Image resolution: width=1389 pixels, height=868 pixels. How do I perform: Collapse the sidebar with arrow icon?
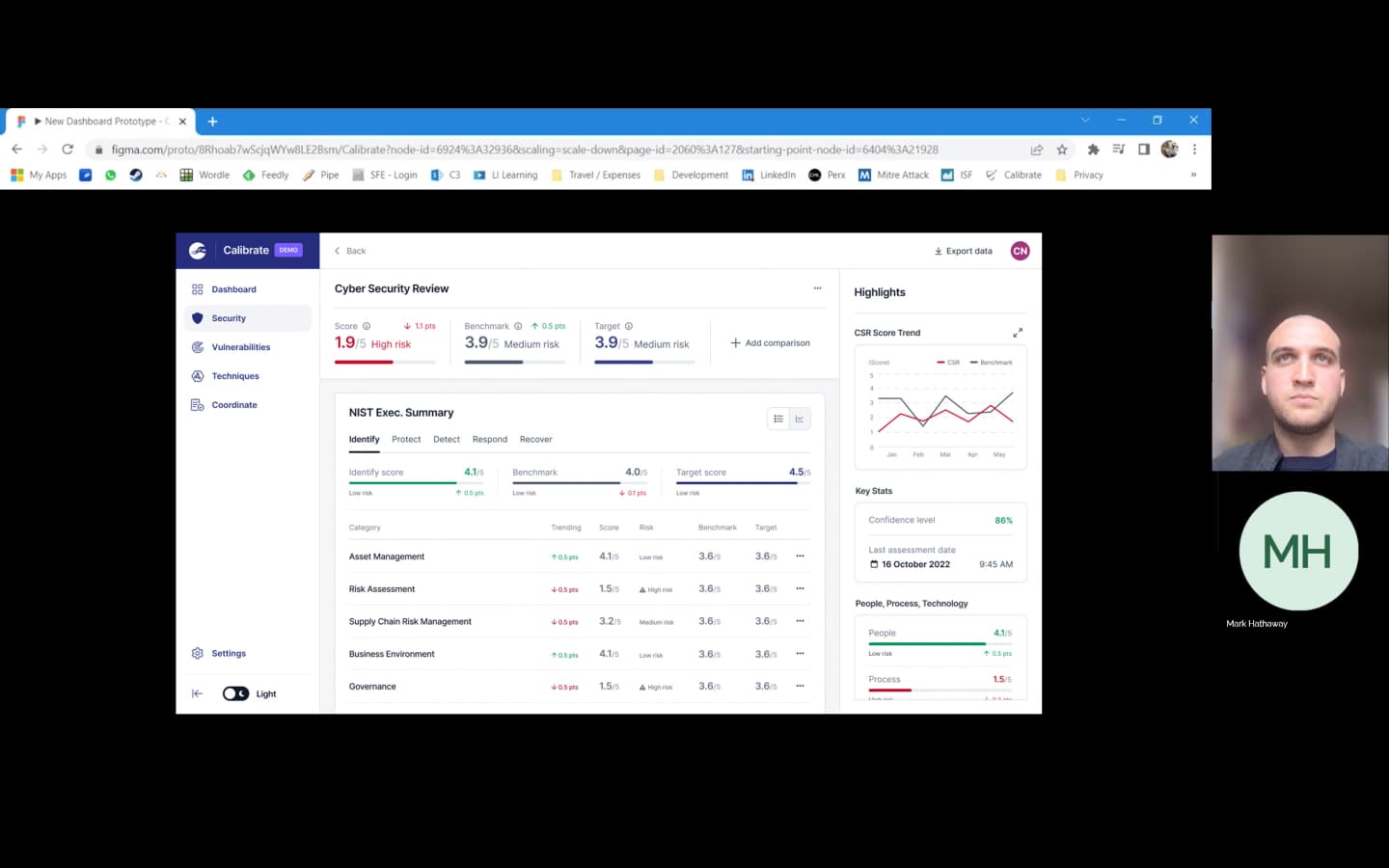(197, 693)
